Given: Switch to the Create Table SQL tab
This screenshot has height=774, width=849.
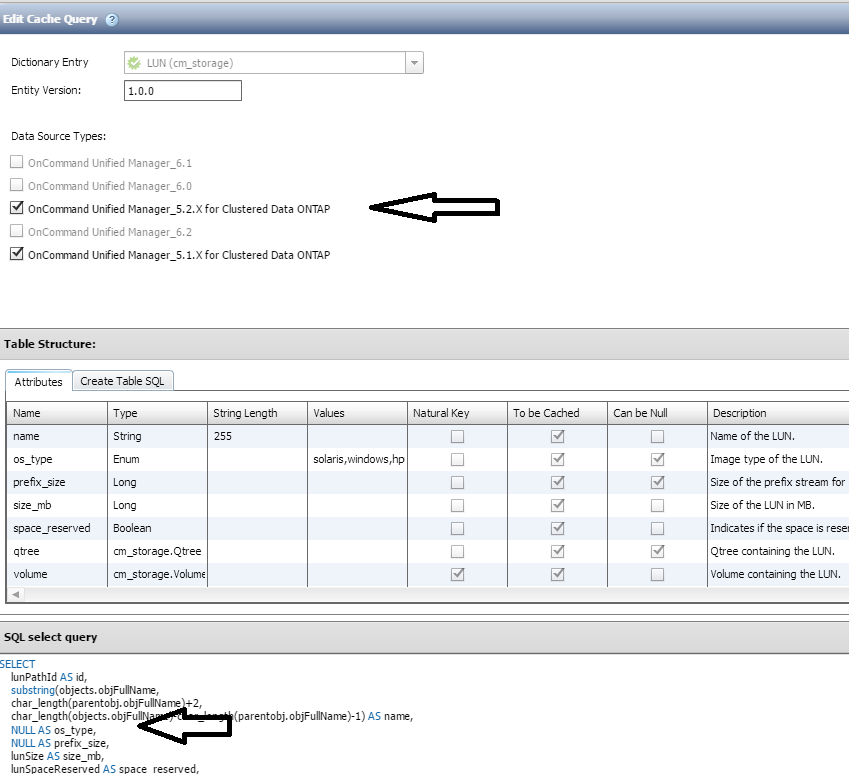Looking at the screenshot, I should pos(122,381).
